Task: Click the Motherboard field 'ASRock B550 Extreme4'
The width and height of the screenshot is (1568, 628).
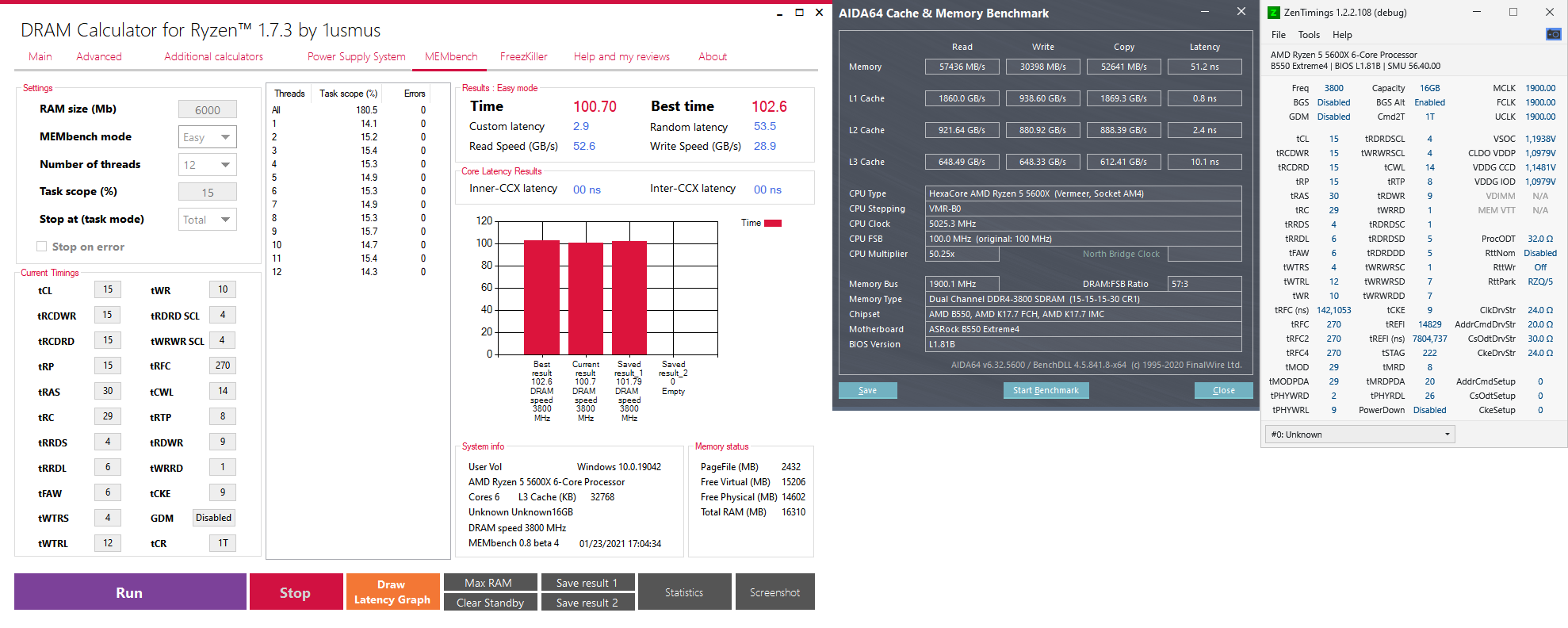Action: pos(1084,329)
